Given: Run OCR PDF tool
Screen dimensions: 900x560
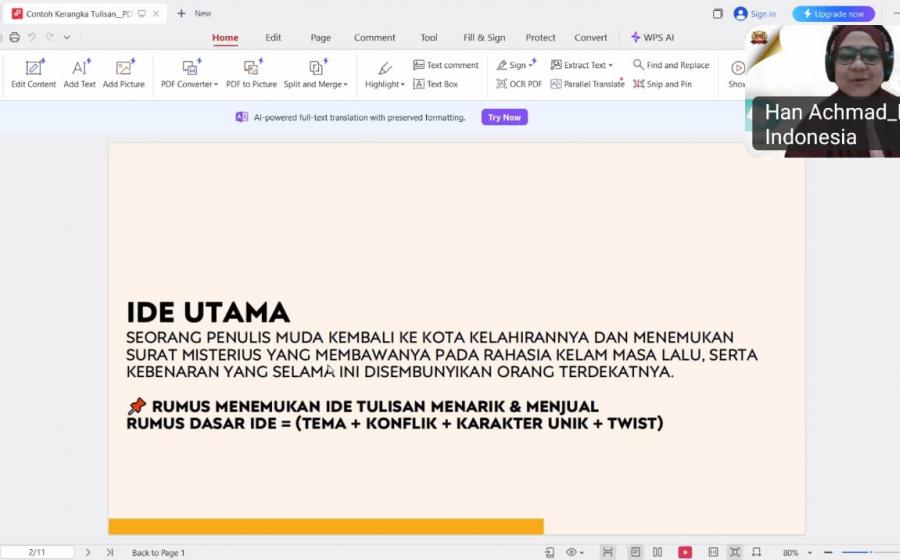Looking at the screenshot, I should [519, 84].
